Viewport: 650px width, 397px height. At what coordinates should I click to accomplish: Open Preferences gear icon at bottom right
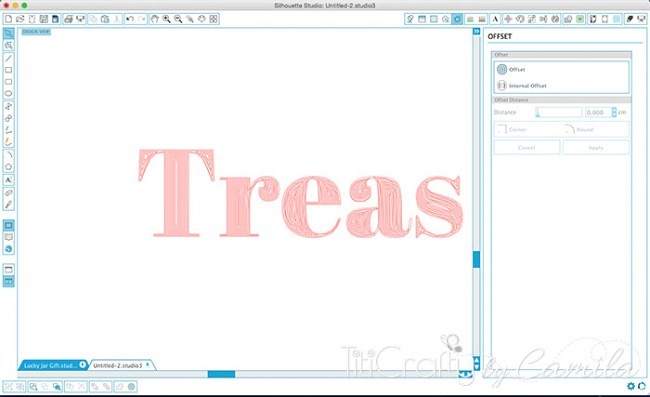click(x=631, y=386)
